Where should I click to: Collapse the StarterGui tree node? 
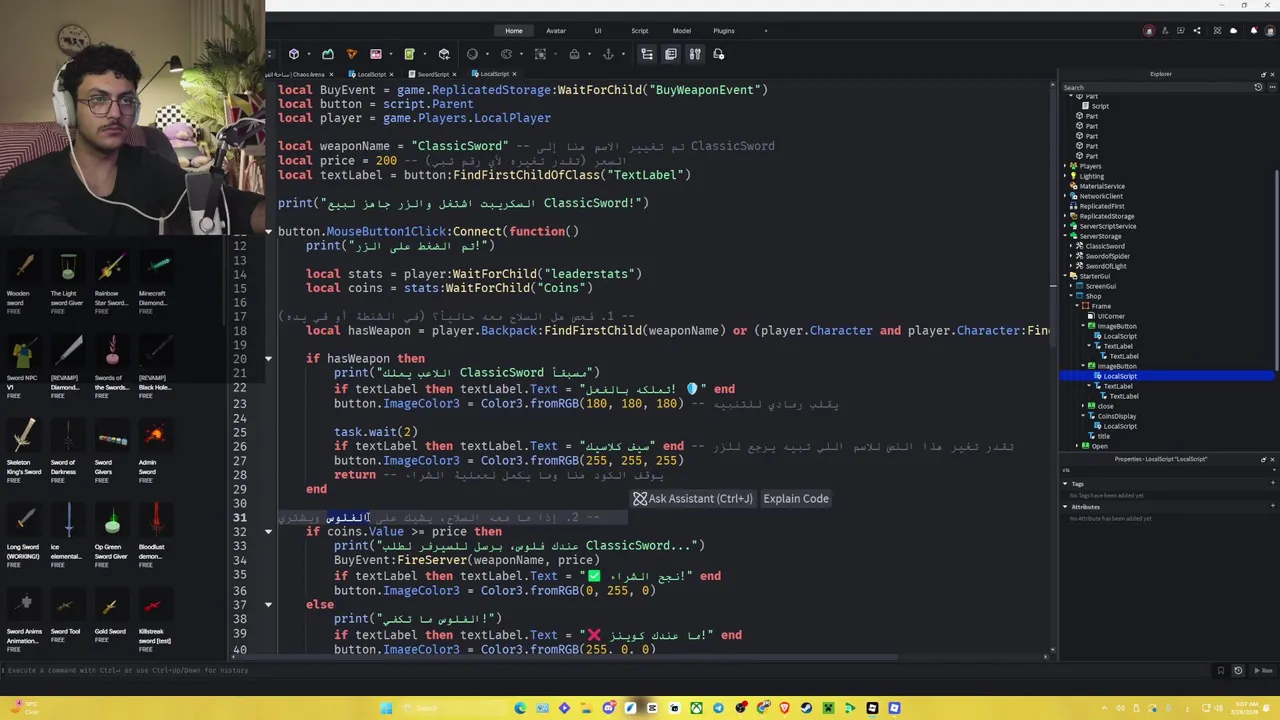[x=1065, y=276]
